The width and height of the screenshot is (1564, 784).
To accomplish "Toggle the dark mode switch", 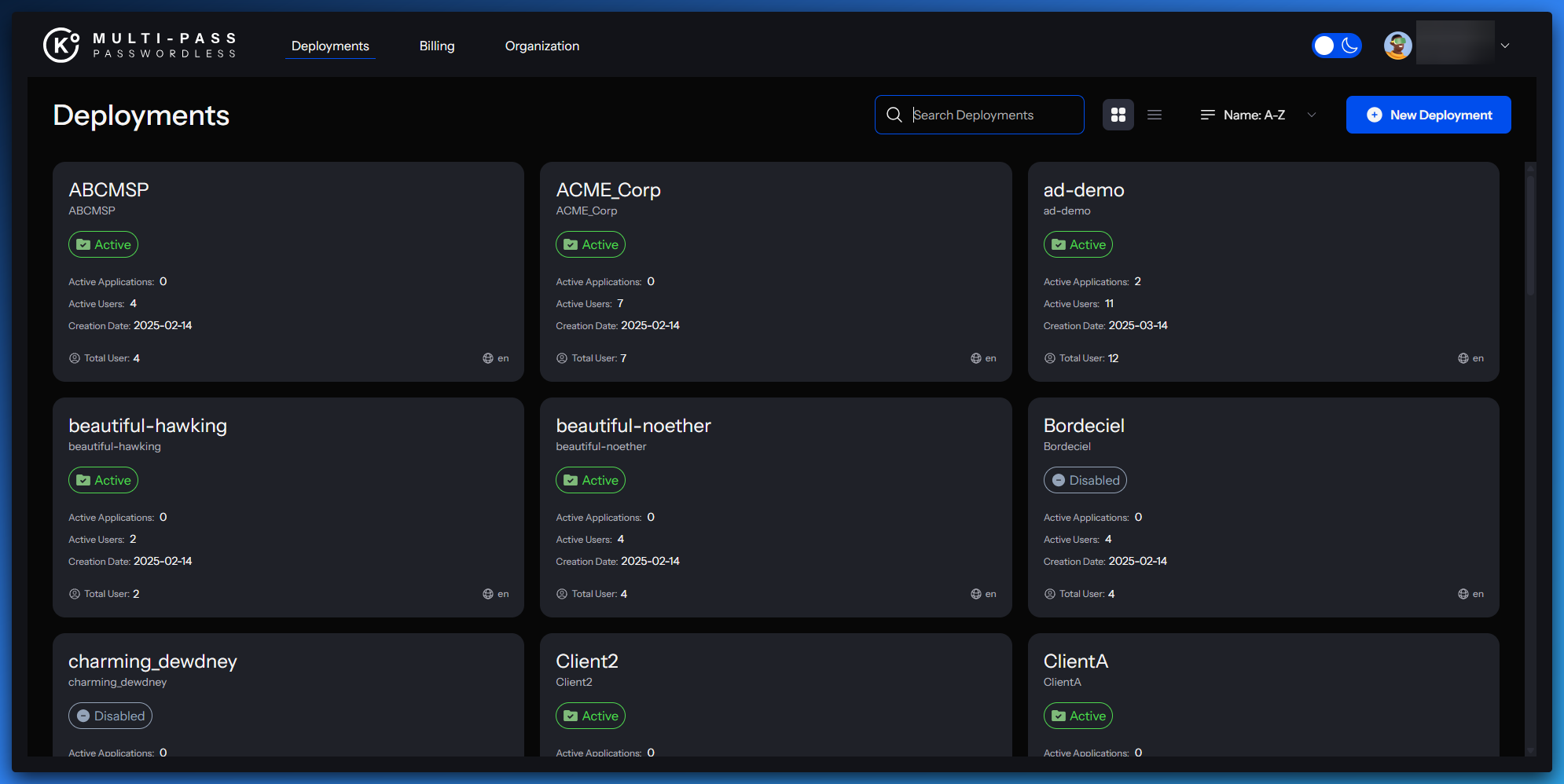I will 1337,46.
